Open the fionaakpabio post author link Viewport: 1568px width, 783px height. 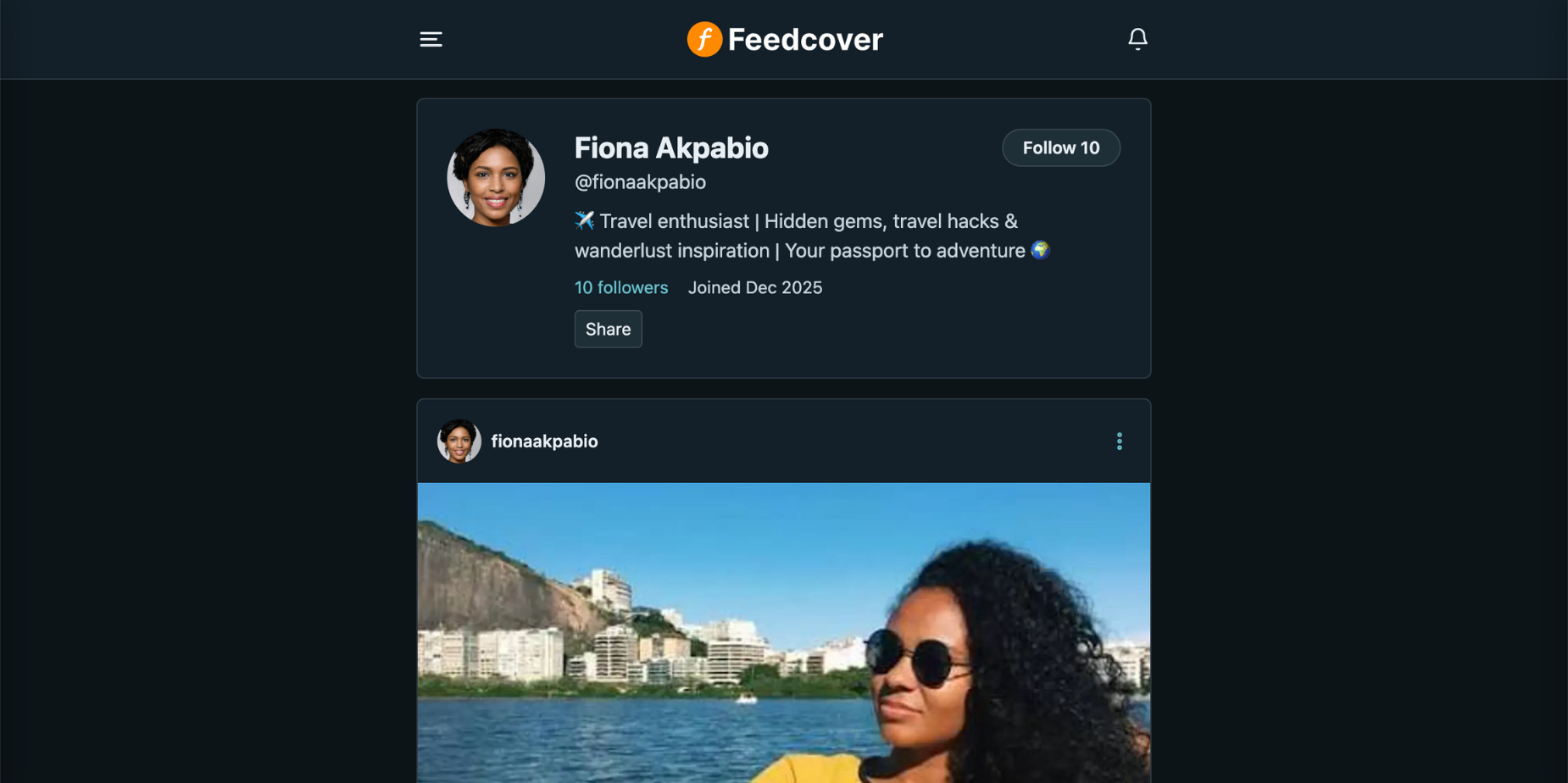[x=544, y=441]
